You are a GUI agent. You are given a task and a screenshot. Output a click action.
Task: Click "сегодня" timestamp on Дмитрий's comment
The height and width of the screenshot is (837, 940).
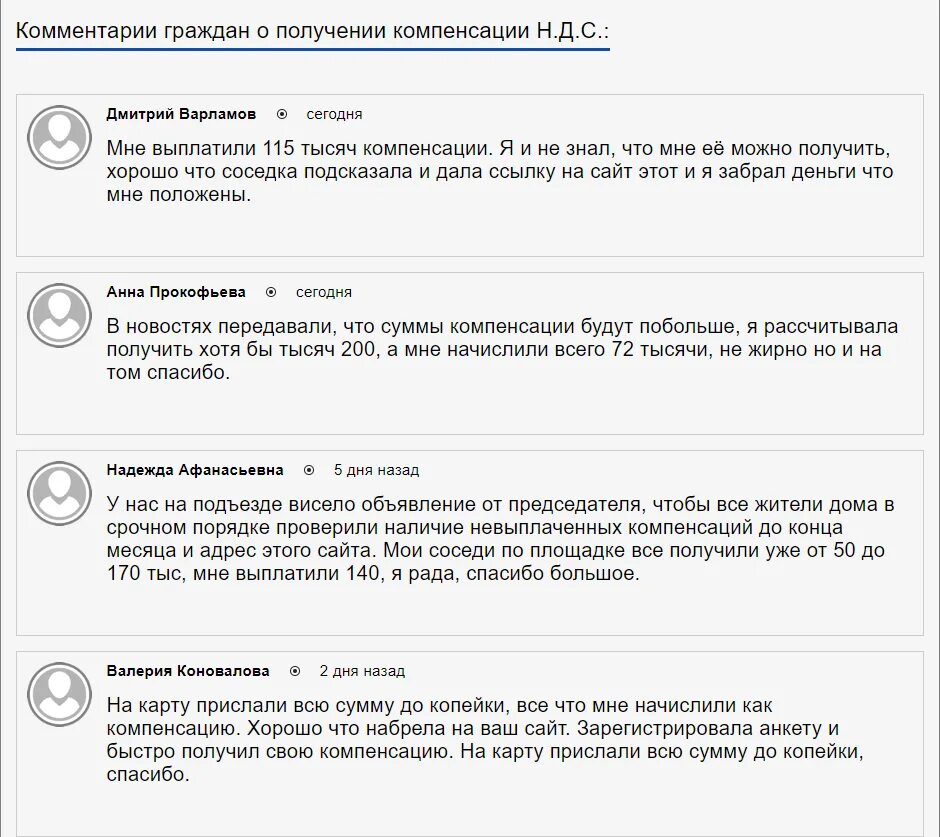(x=334, y=114)
